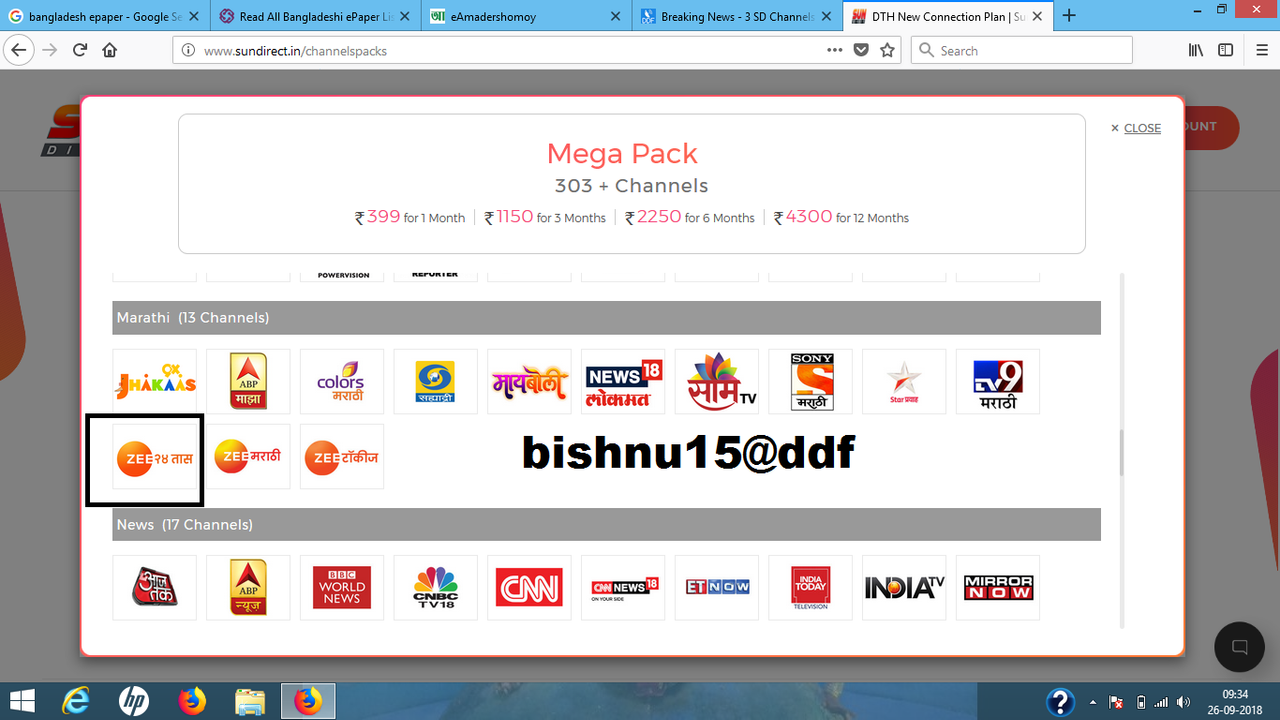Screen dimensions: 1280x720
Task: Click the CNBC TV18 channel logo
Action: [x=435, y=588]
